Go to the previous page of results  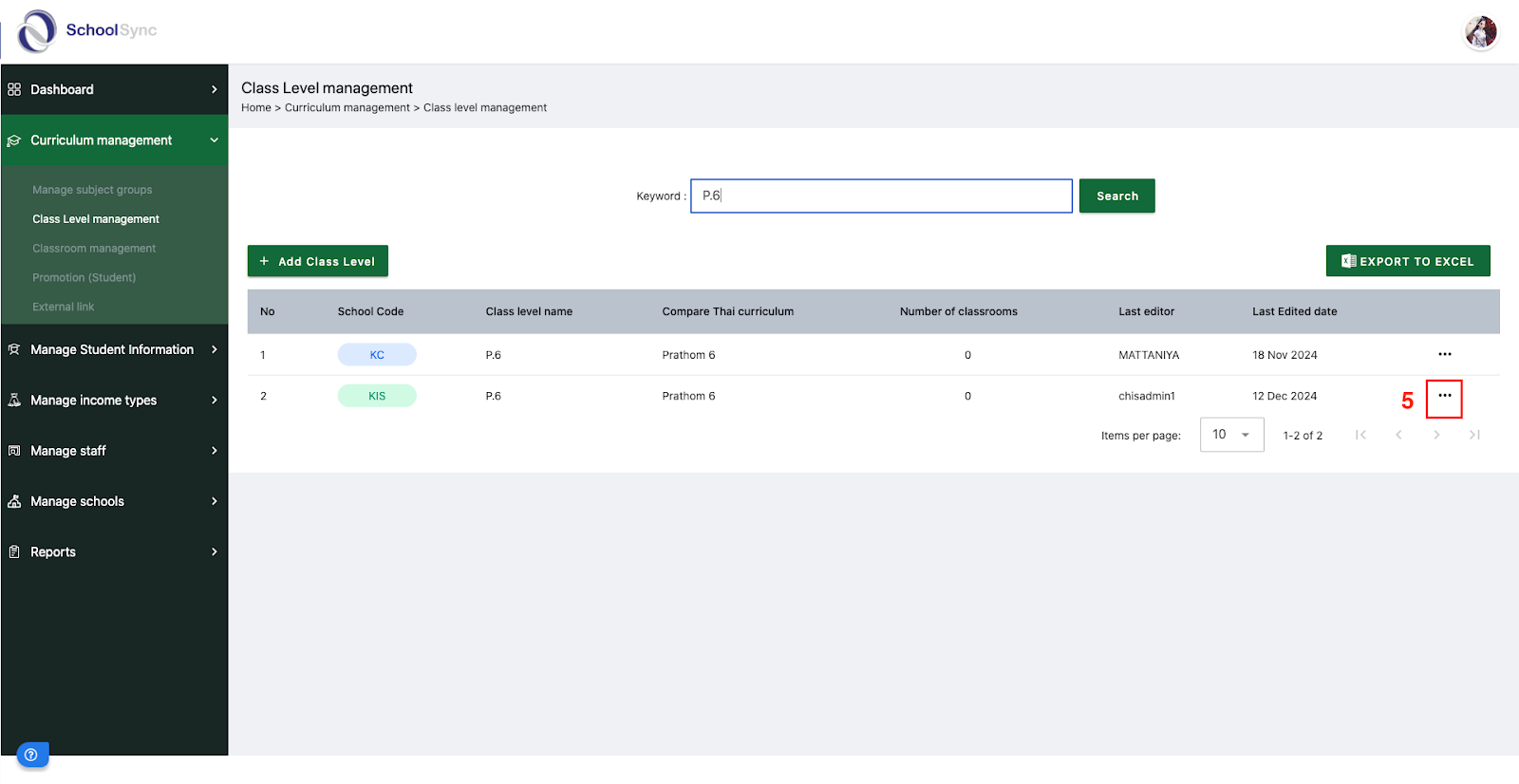[1398, 435]
